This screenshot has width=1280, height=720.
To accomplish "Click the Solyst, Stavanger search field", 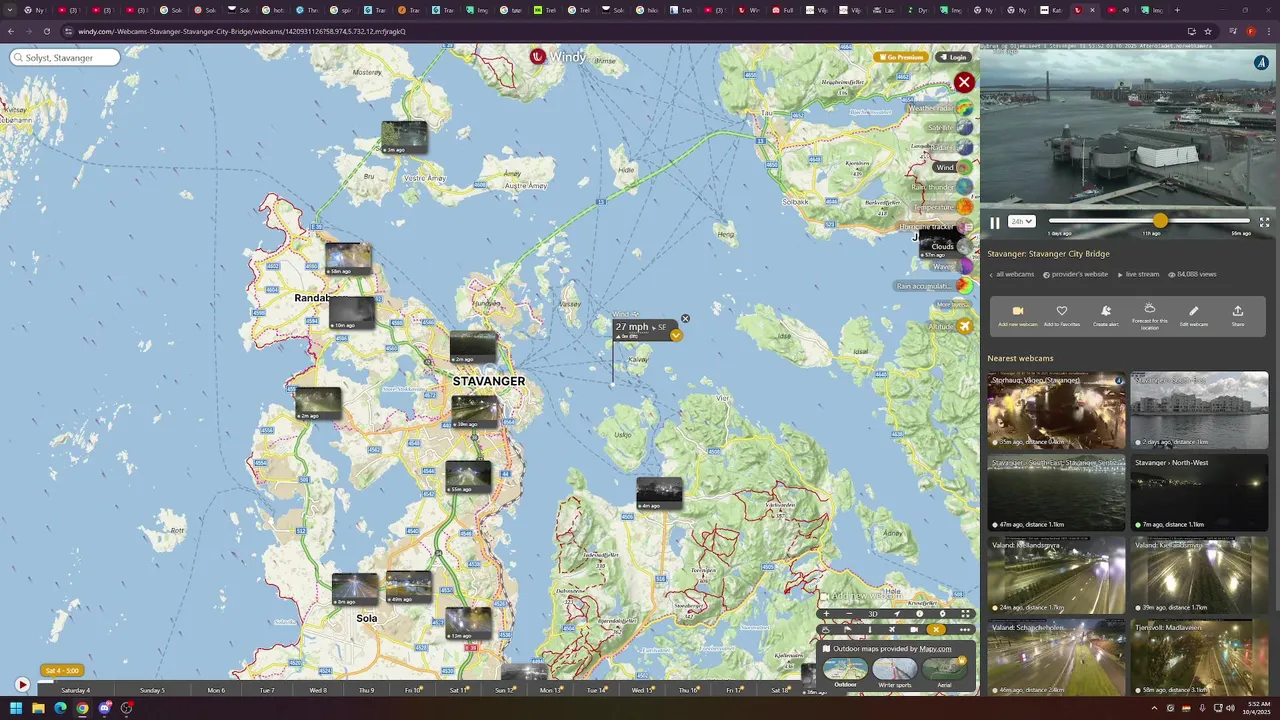I will click(x=65, y=58).
